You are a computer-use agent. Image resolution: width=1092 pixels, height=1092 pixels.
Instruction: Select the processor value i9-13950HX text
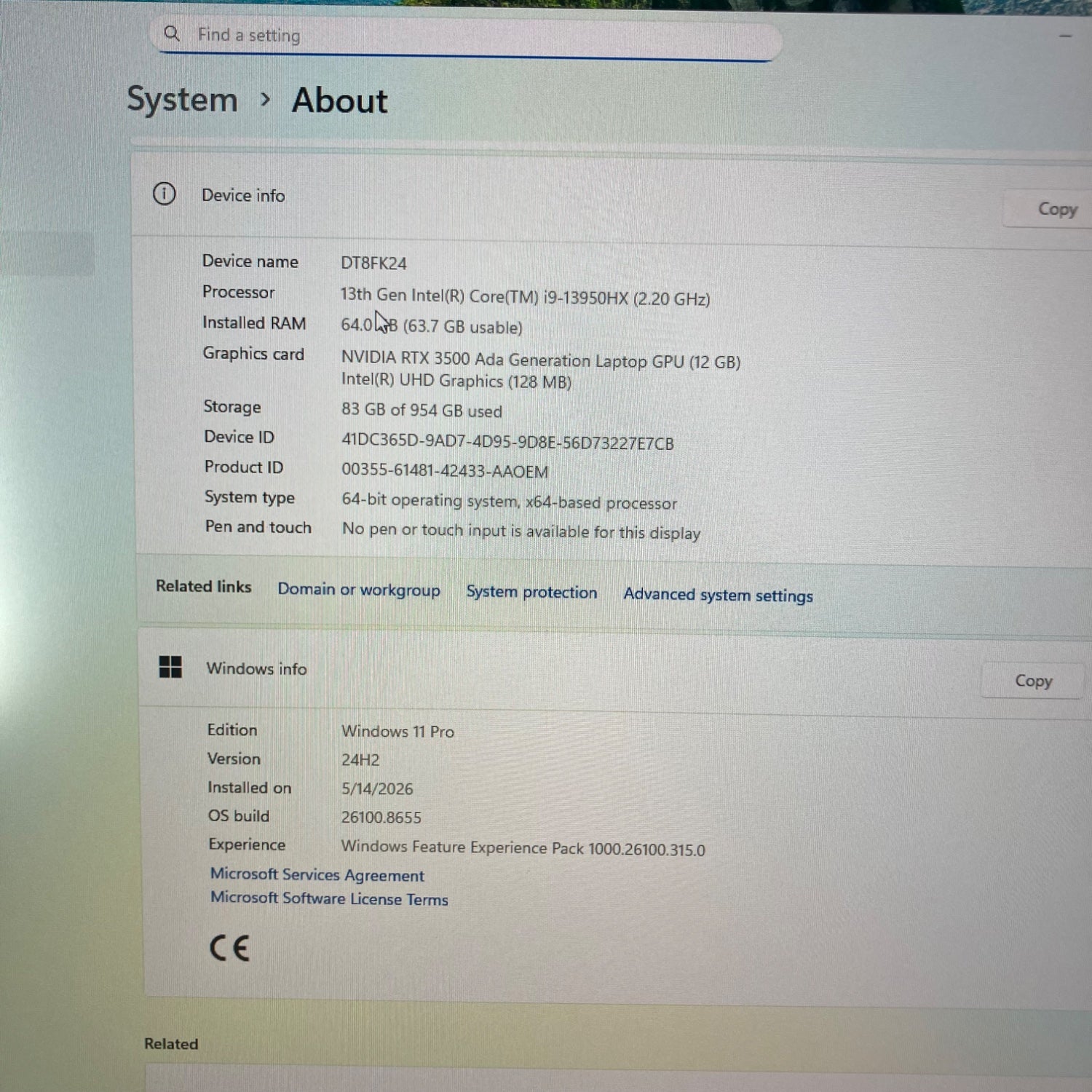525,297
